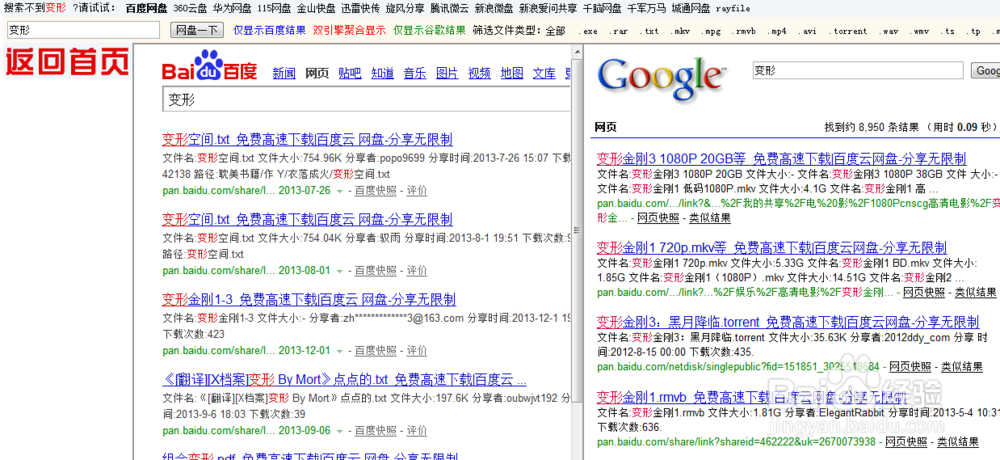Filter results by .avi file type
The image size is (1000, 460).
[807, 31]
